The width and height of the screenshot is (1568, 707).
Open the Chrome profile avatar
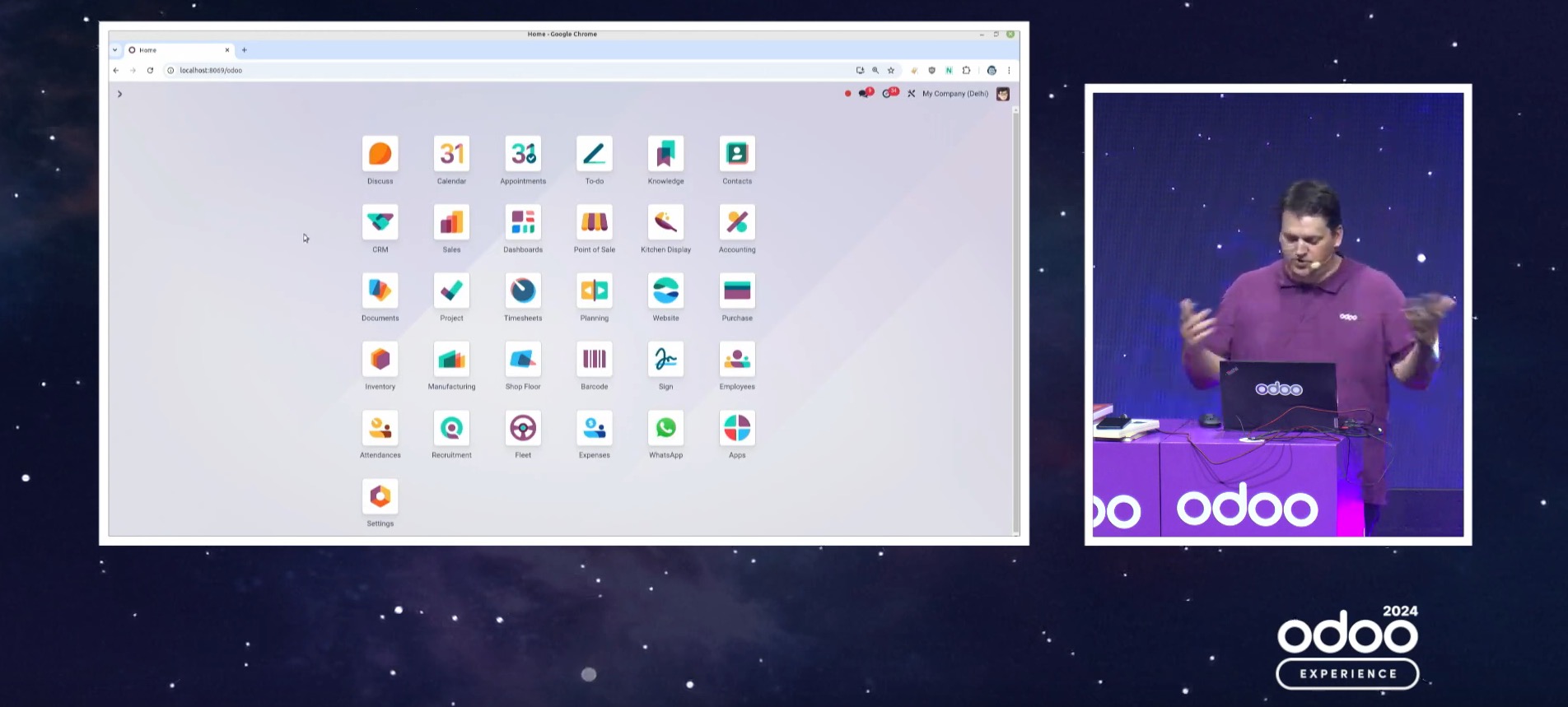pos(992,71)
